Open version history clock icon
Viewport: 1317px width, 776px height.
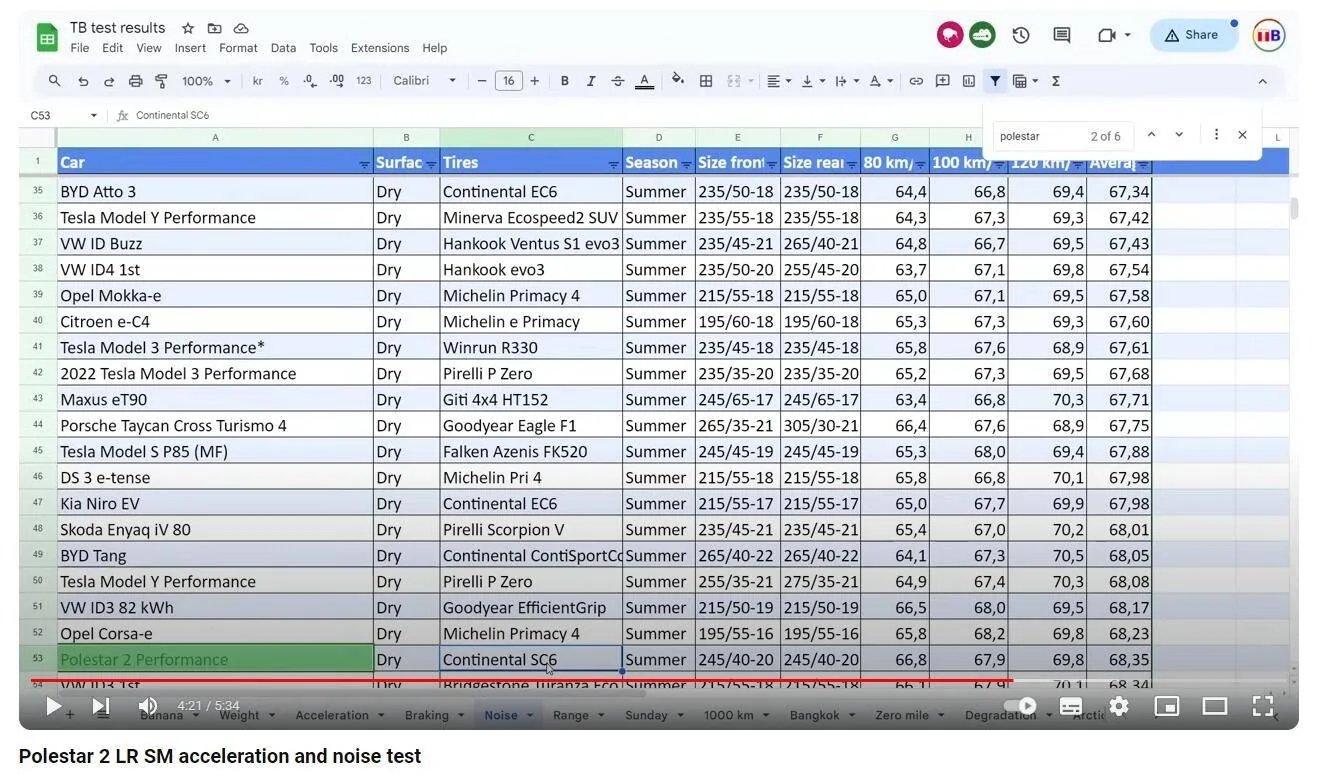pyautogui.click(x=1021, y=35)
